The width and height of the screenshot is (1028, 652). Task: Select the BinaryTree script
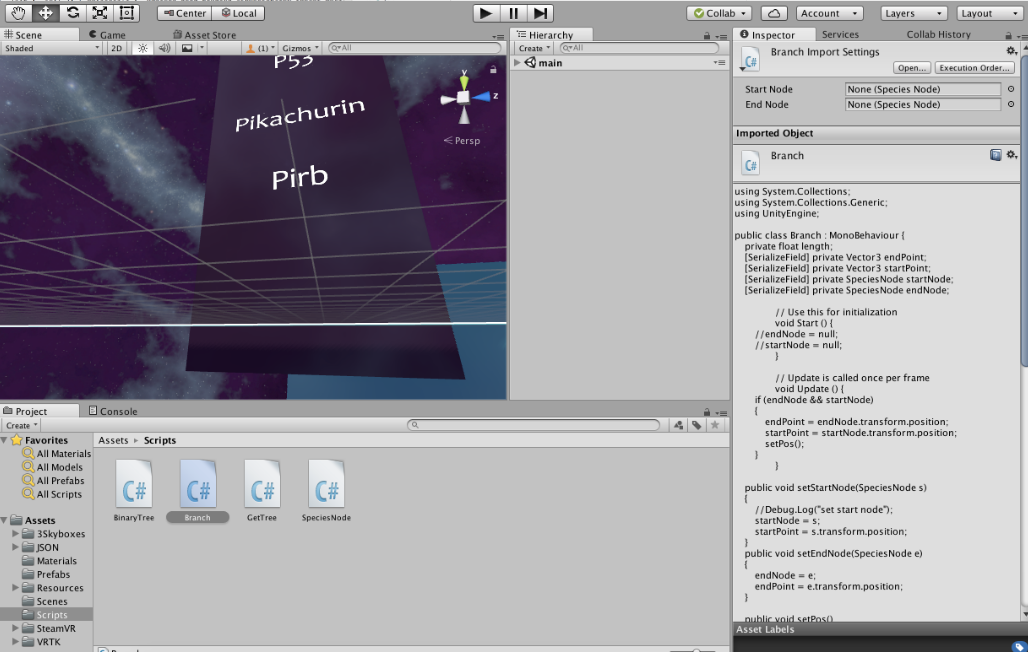click(134, 491)
